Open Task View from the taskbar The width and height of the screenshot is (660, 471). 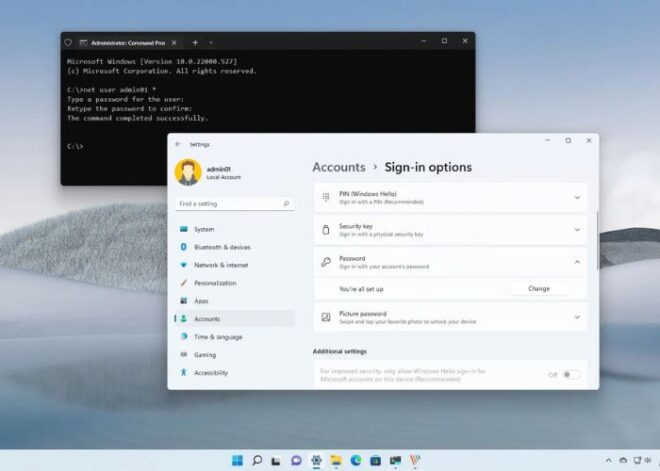click(x=276, y=460)
